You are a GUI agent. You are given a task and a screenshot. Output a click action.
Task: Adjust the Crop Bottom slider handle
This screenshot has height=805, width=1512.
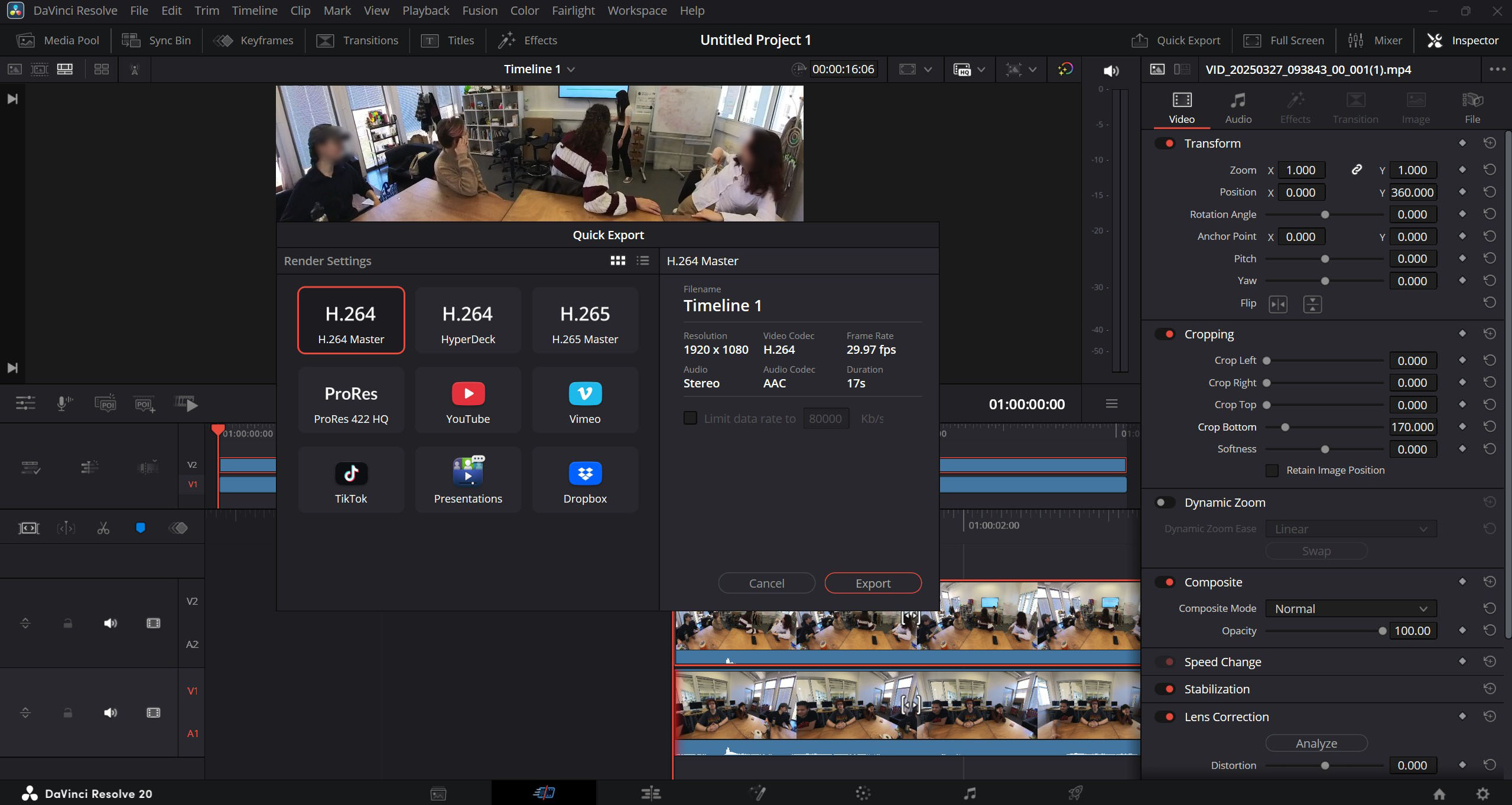1285,427
